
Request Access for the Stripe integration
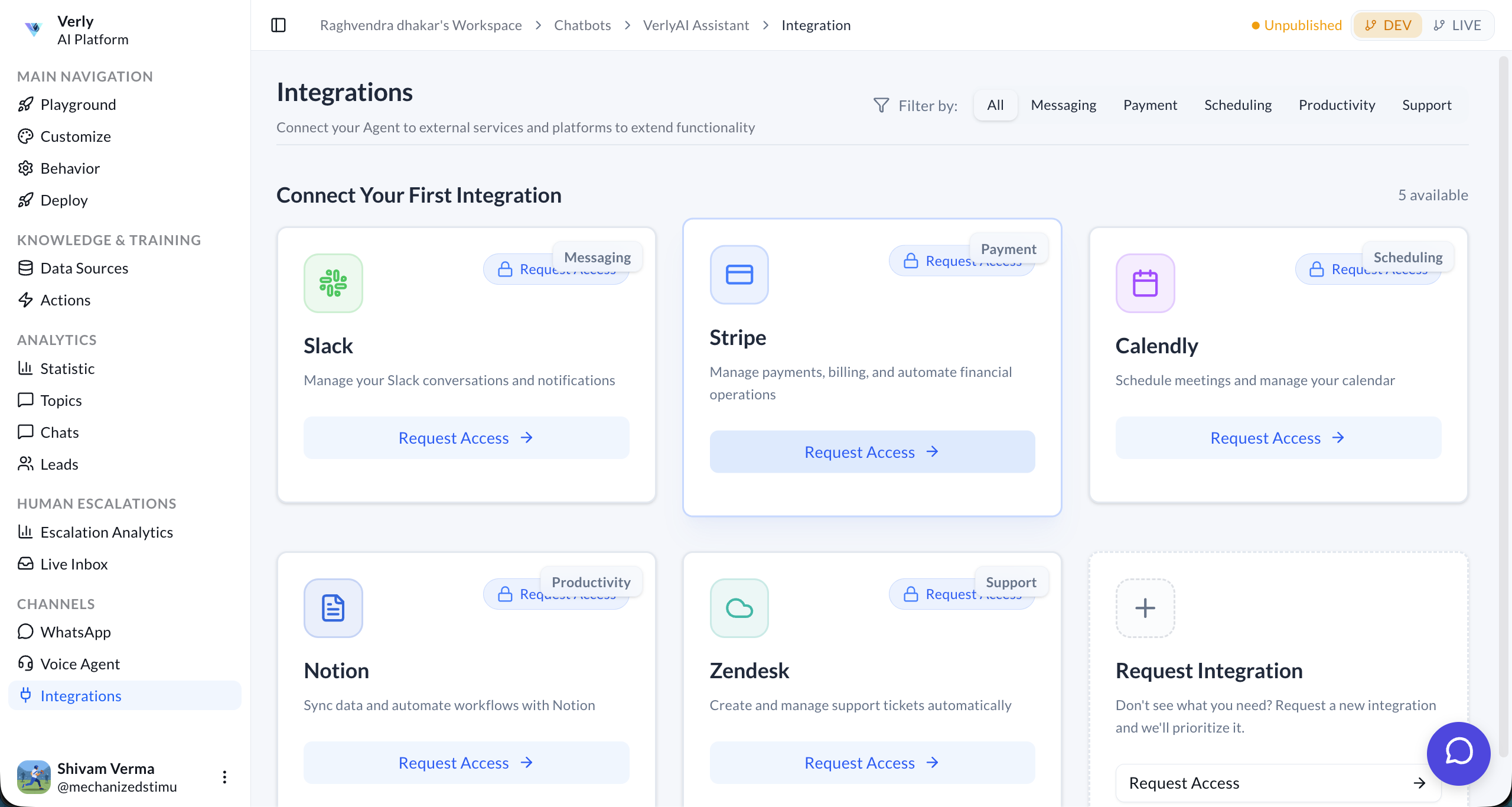(872, 451)
